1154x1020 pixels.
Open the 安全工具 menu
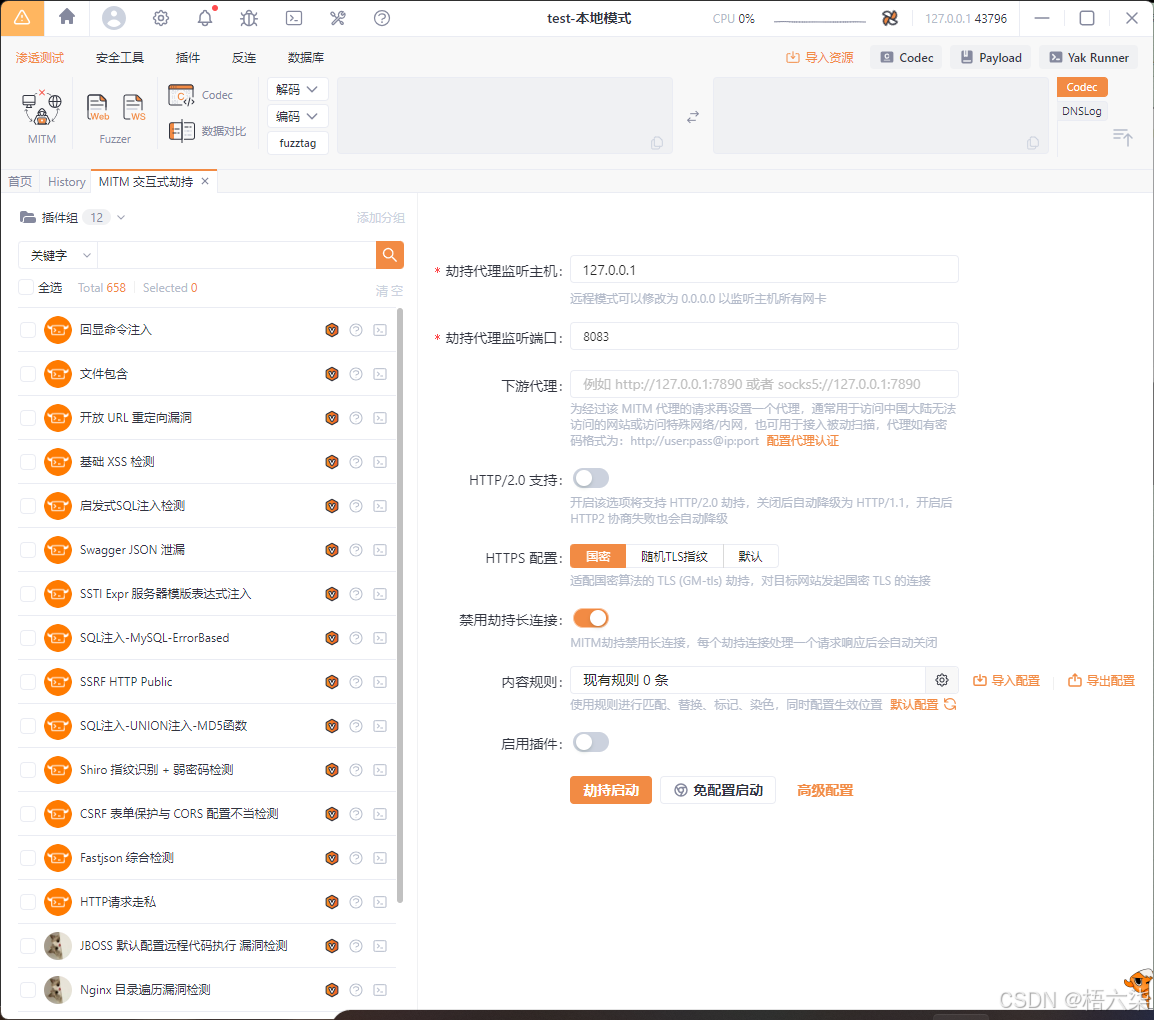(x=120, y=58)
